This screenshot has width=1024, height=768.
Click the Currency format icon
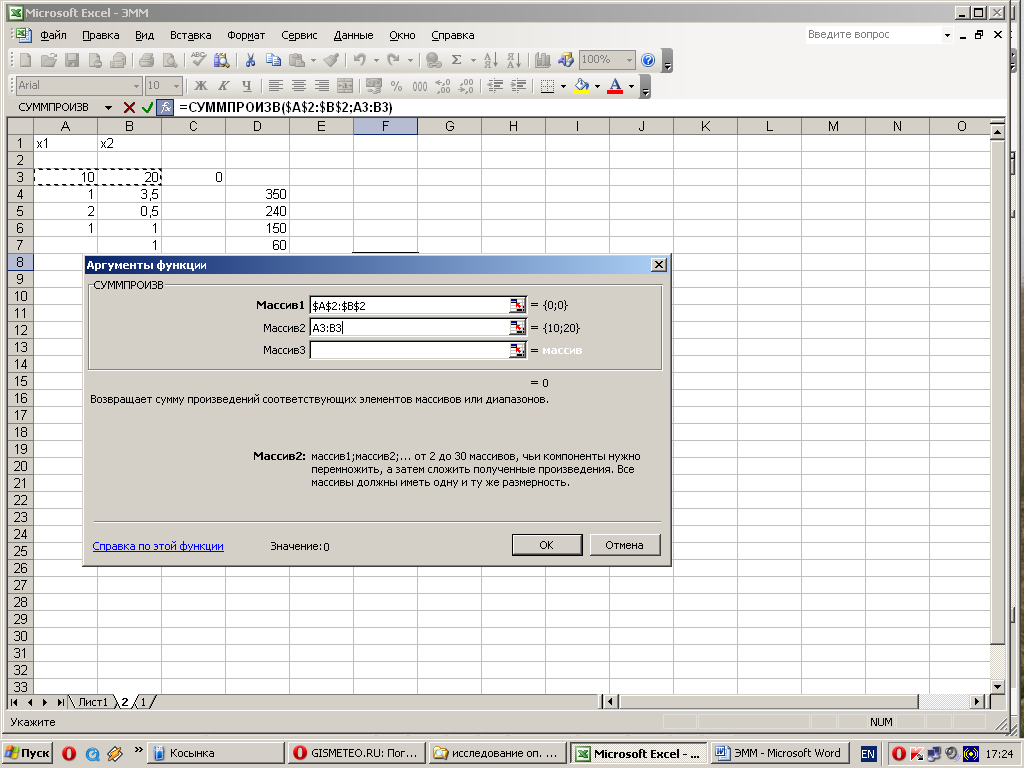374,86
